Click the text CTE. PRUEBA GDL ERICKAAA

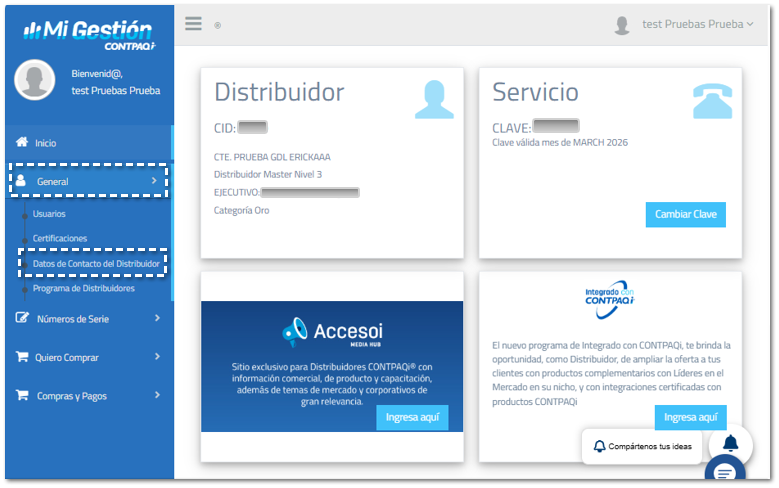point(272,157)
